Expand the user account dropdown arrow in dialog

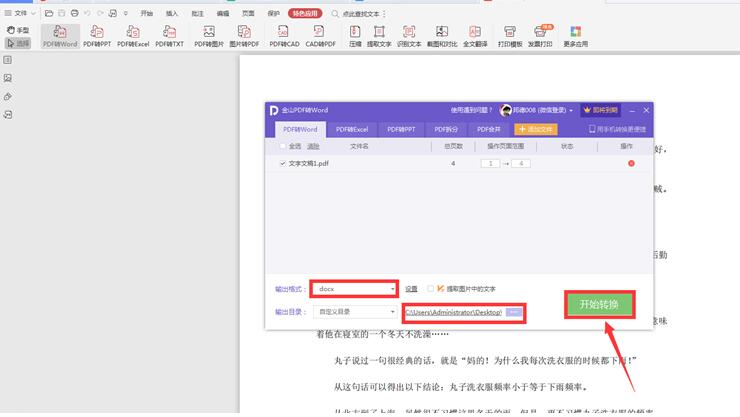[571, 110]
